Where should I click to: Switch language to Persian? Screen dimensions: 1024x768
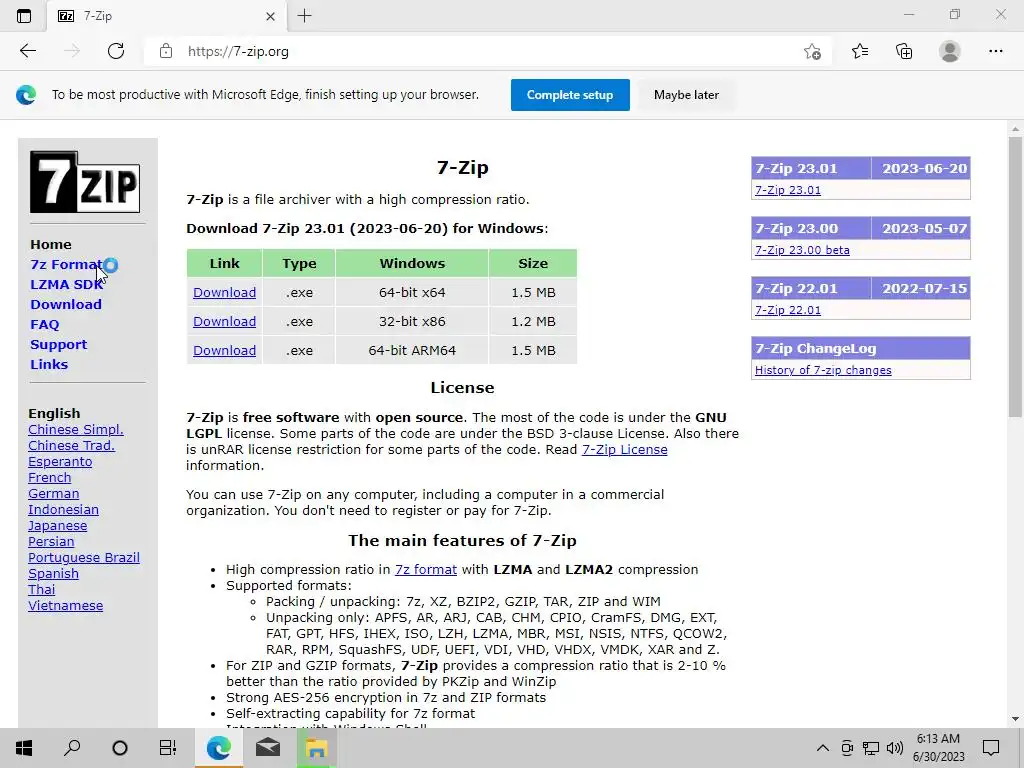(x=51, y=541)
